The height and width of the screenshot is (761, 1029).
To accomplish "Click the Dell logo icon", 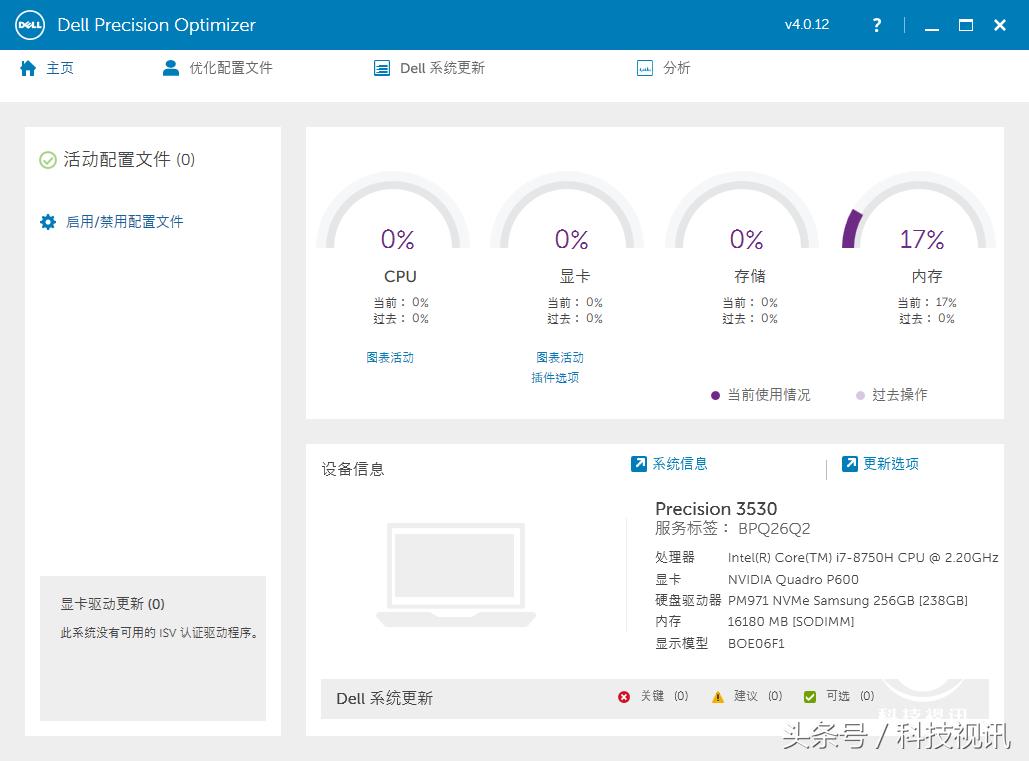I will [30, 25].
